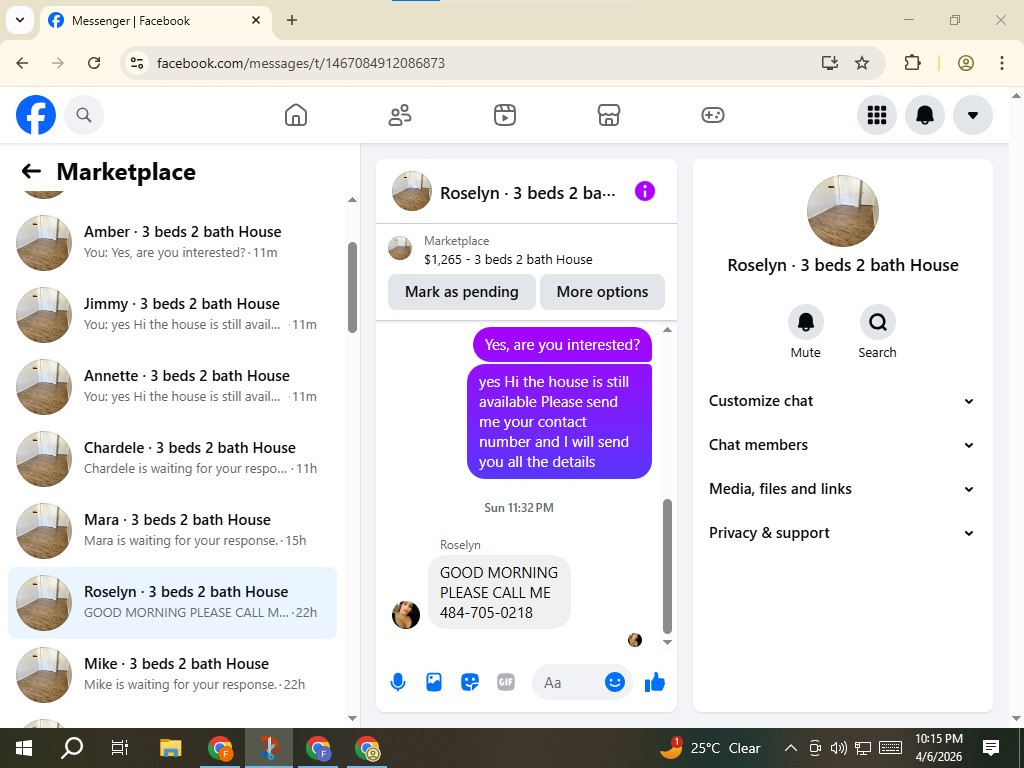Choose a sticker with the sticker icon
Viewport: 1024px width, 768px height.
[470, 682]
